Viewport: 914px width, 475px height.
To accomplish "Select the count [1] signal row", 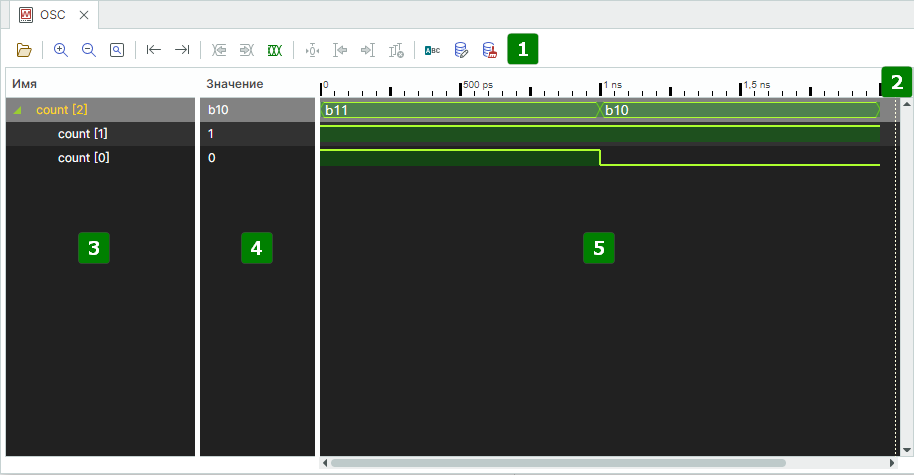I will pyautogui.click(x=100, y=133).
